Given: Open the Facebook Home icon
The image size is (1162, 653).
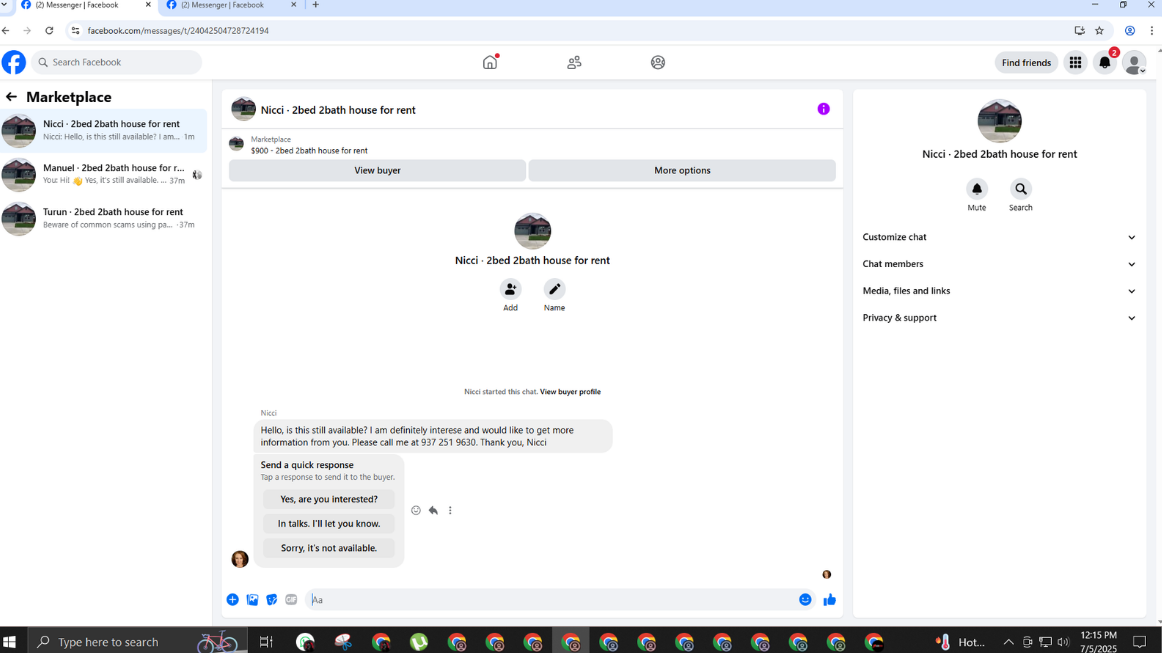Looking at the screenshot, I should click(x=490, y=62).
